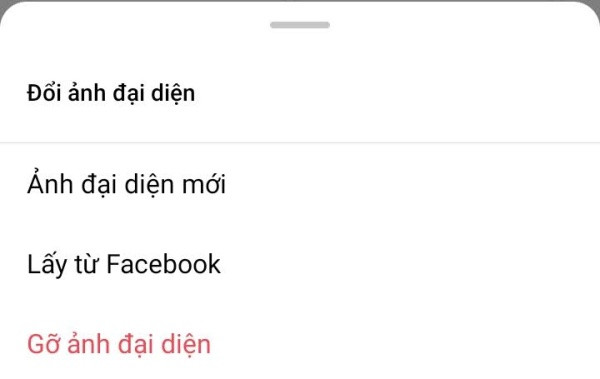This screenshot has width=600, height=379.
Task: Click the "Ảnh đại diện mới" label text
Action: point(126,183)
